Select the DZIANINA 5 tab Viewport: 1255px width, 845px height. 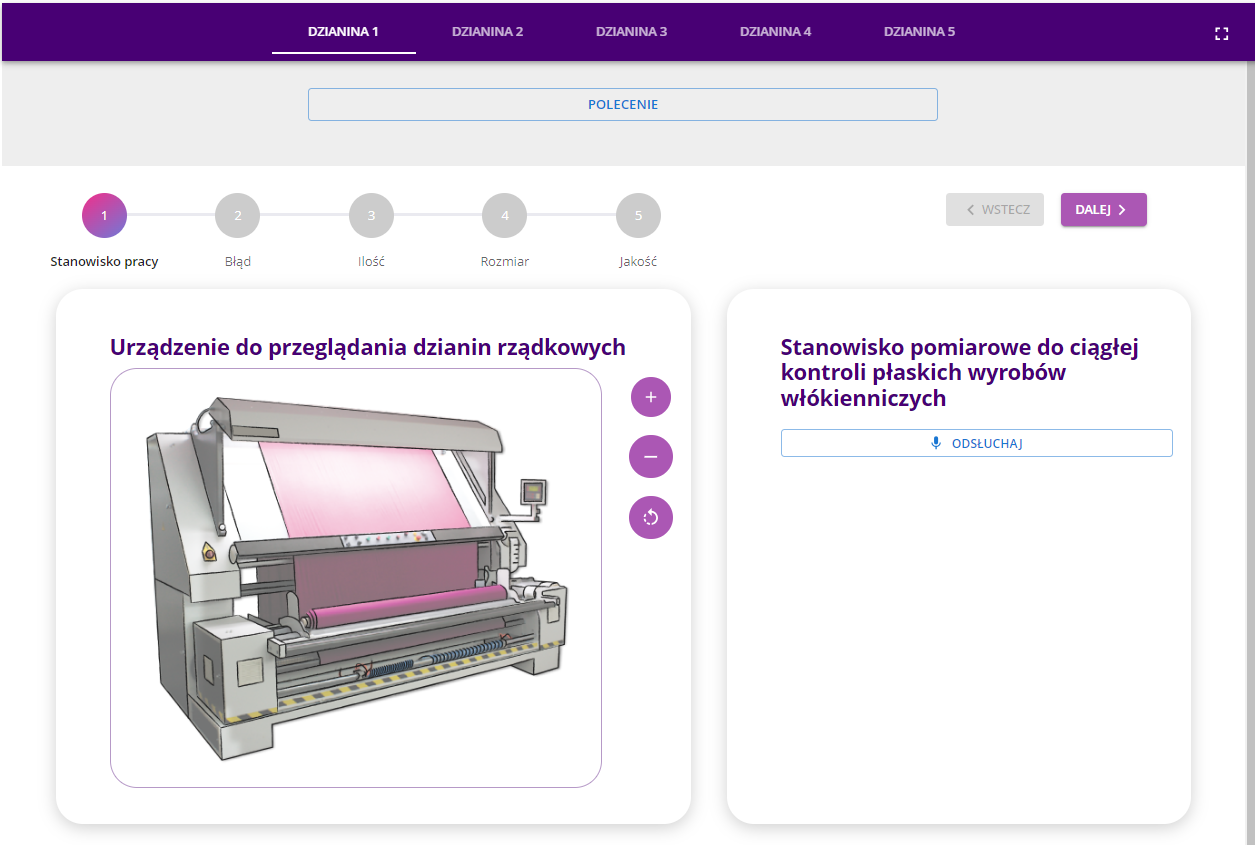pyautogui.click(x=919, y=32)
